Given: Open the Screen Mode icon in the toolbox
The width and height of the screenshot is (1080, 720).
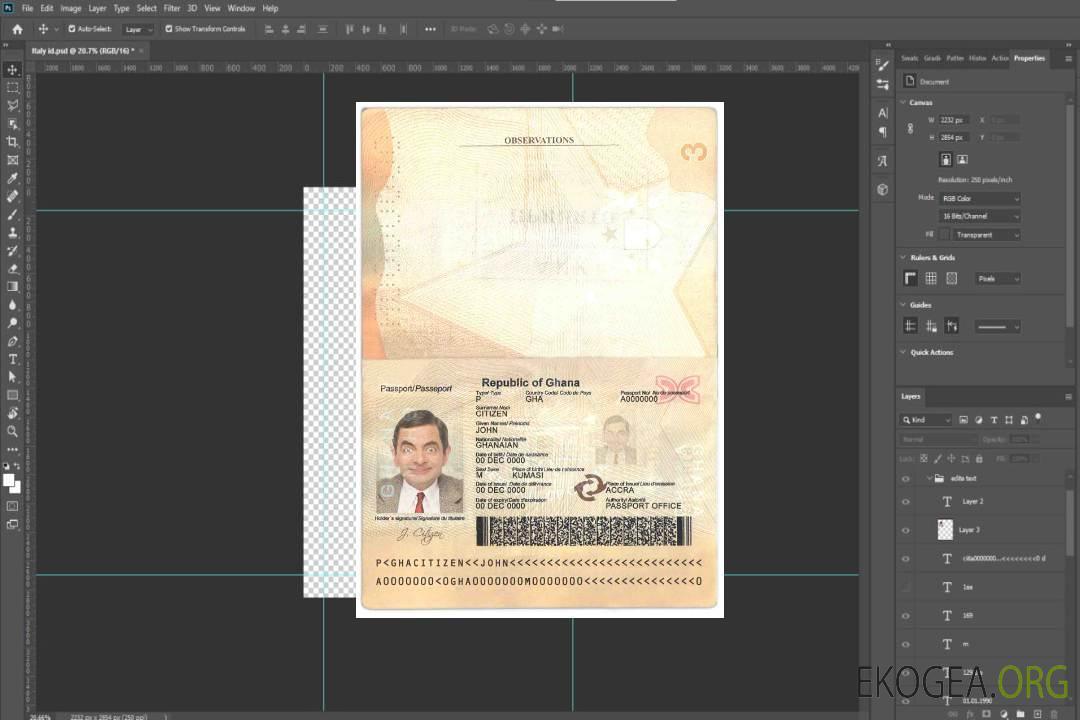Looking at the screenshot, I should (x=12, y=524).
